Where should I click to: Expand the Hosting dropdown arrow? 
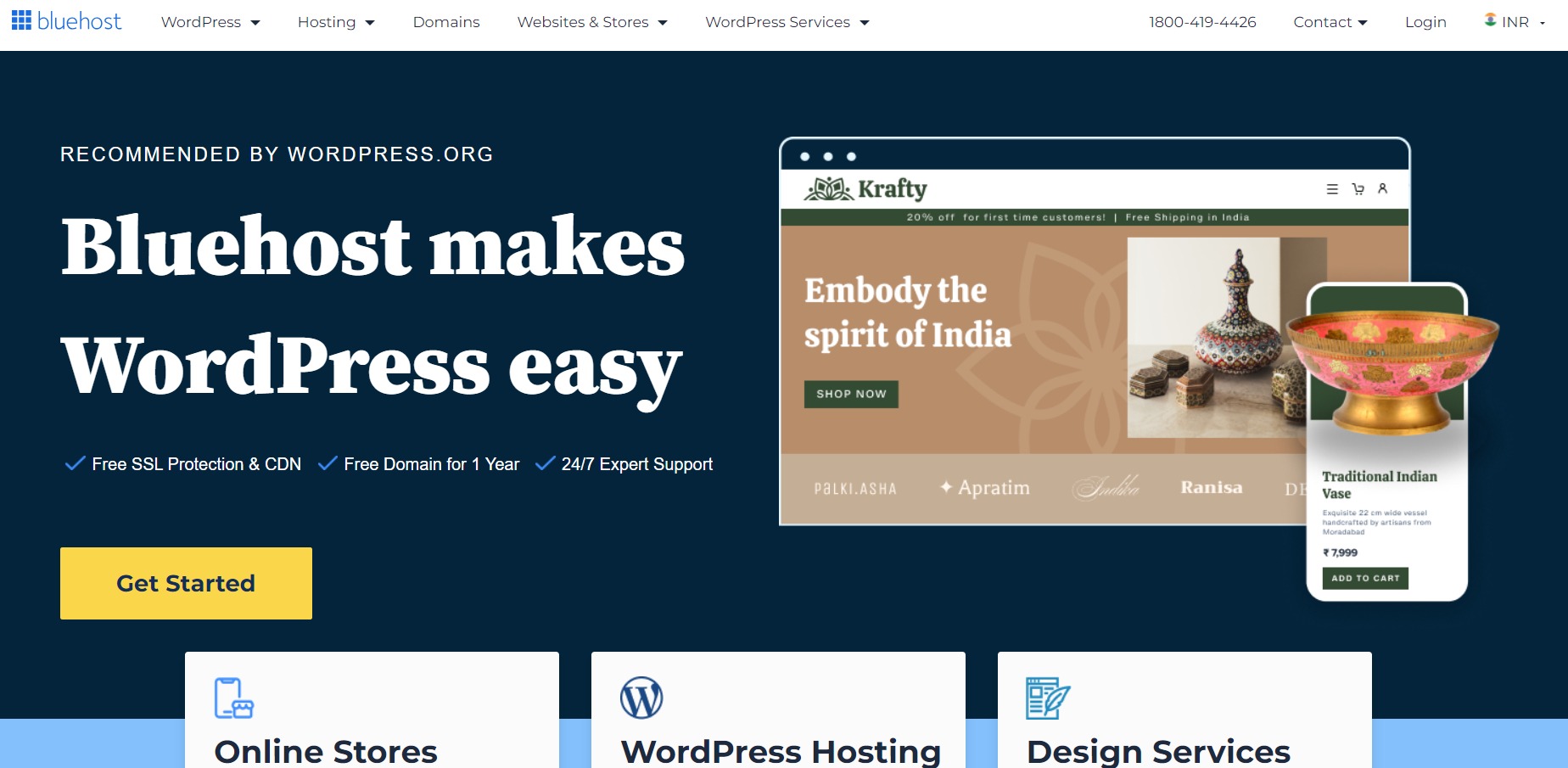370,23
